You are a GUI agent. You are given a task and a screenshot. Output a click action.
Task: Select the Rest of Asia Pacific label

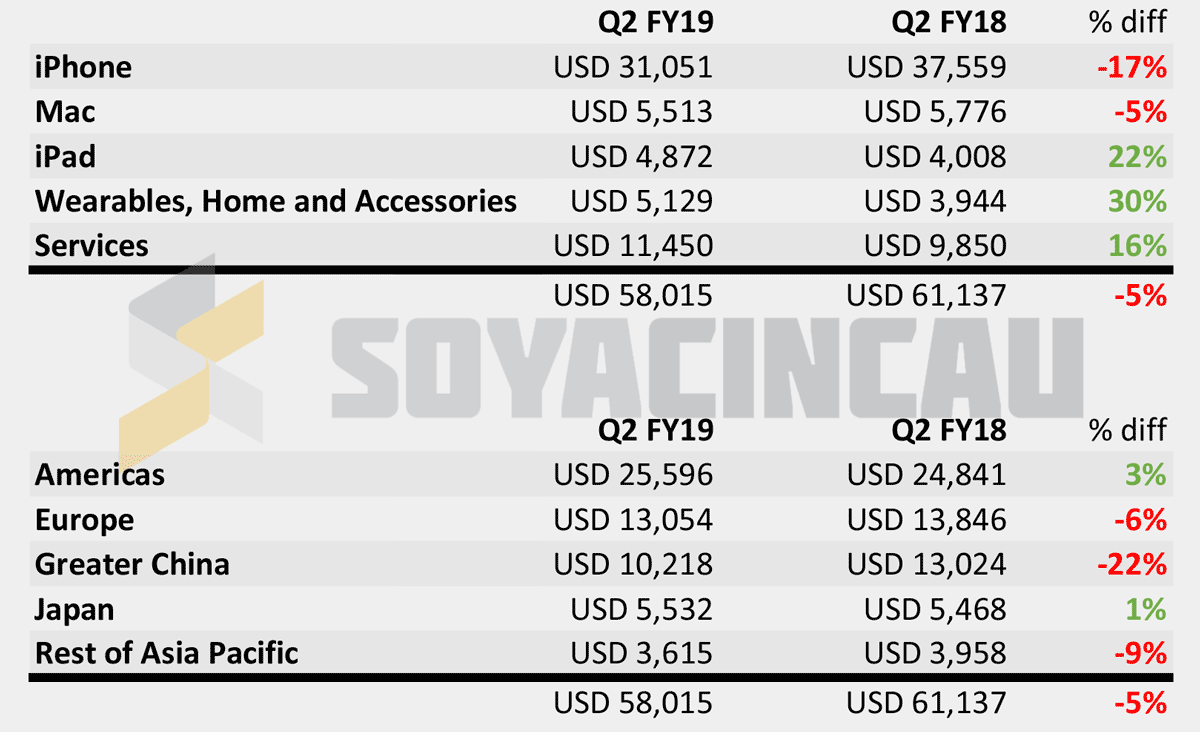(167, 653)
